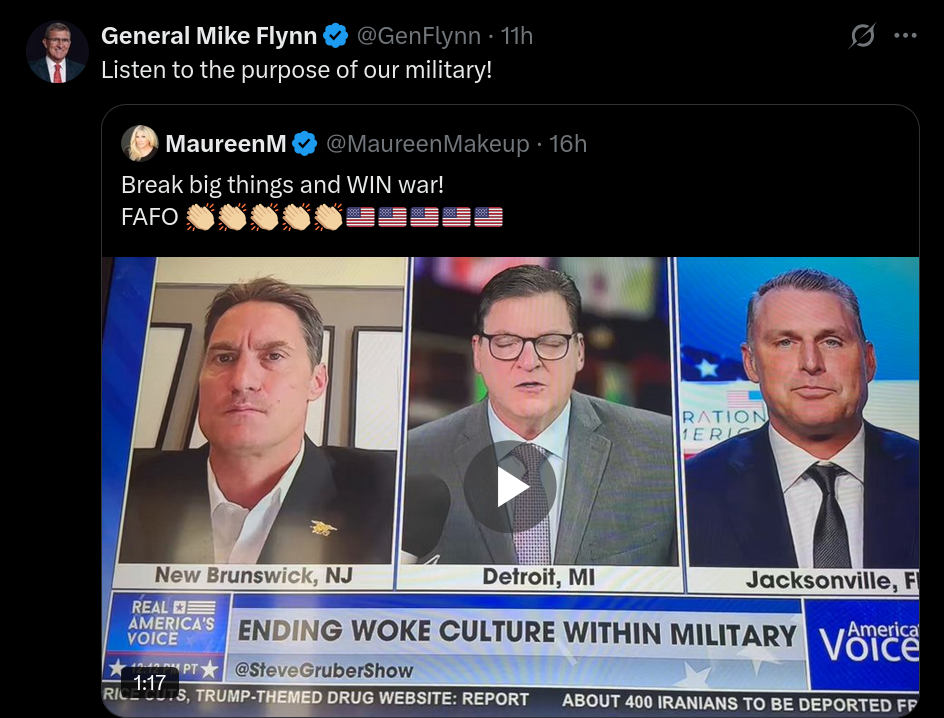Click the @GenFlynn handle

420,37
